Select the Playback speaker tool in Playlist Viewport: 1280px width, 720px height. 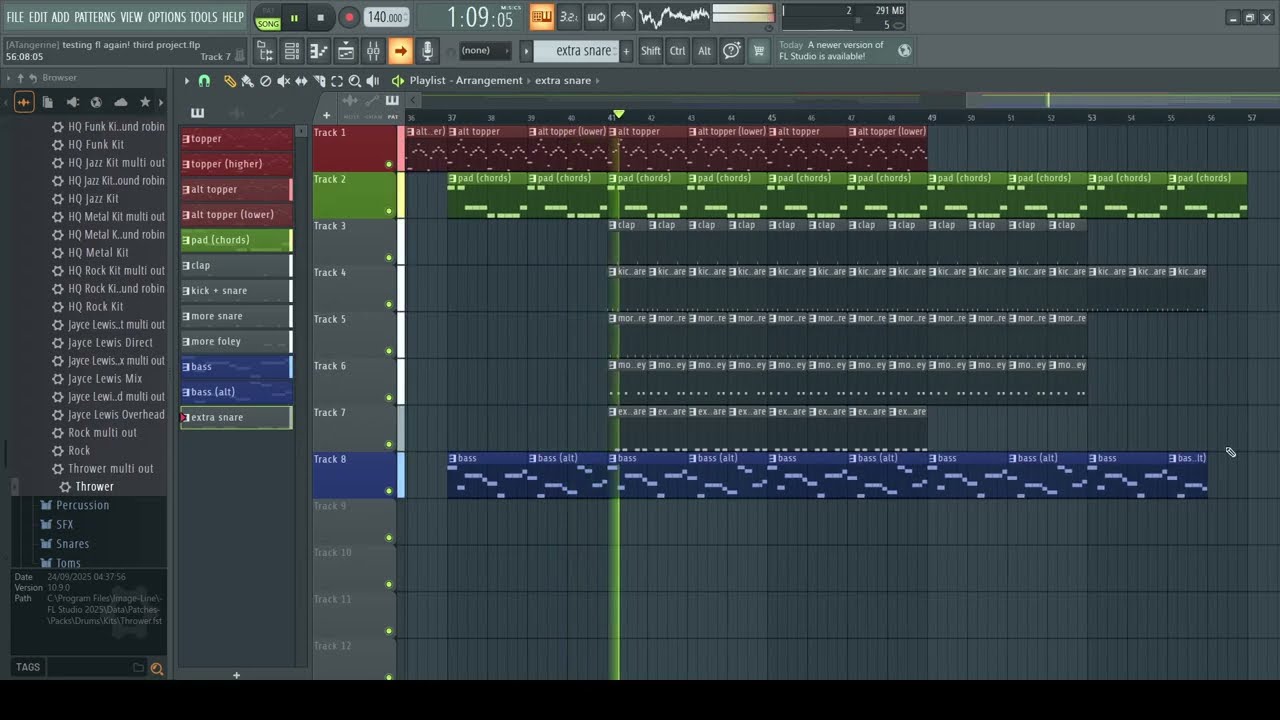click(373, 81)
